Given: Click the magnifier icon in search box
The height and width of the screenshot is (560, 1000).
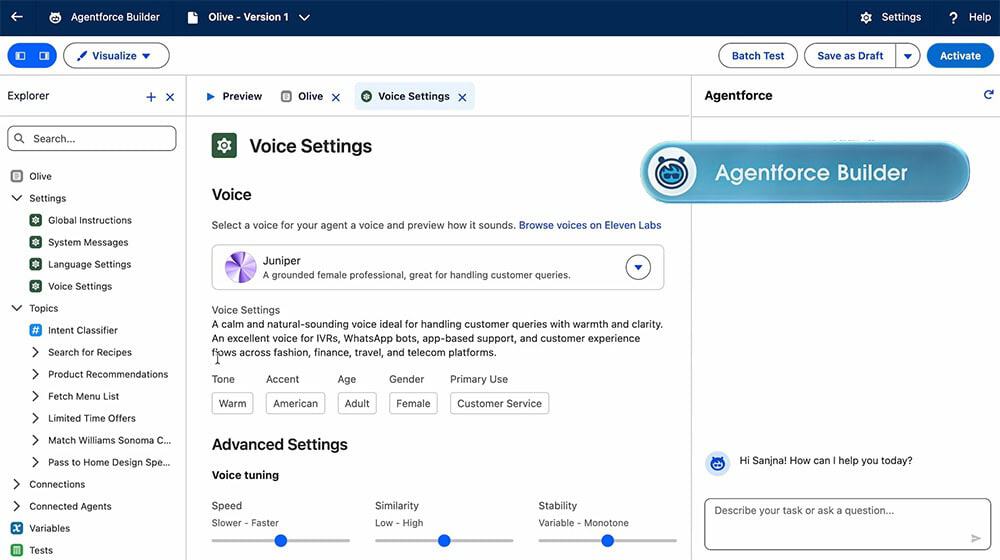Looking at the screenshot, I should 20,138.
